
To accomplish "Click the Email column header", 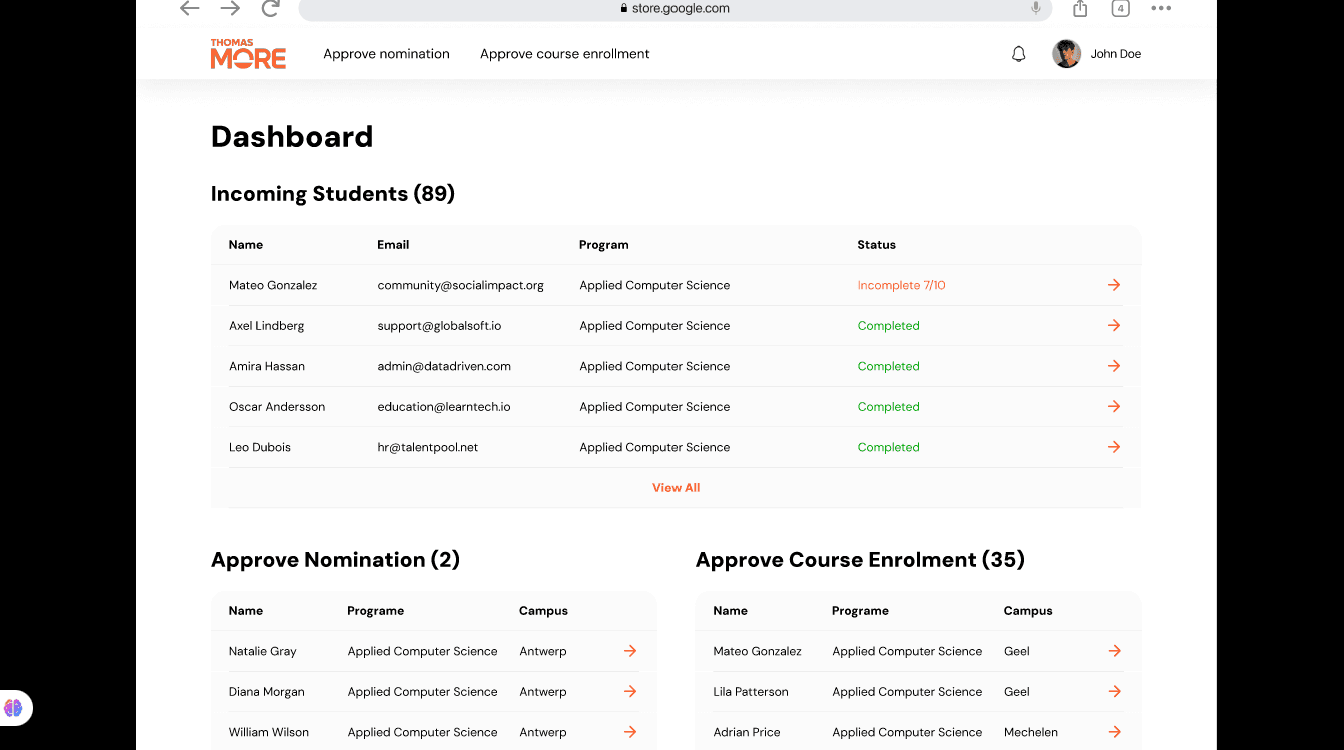I will click(393, 245).
